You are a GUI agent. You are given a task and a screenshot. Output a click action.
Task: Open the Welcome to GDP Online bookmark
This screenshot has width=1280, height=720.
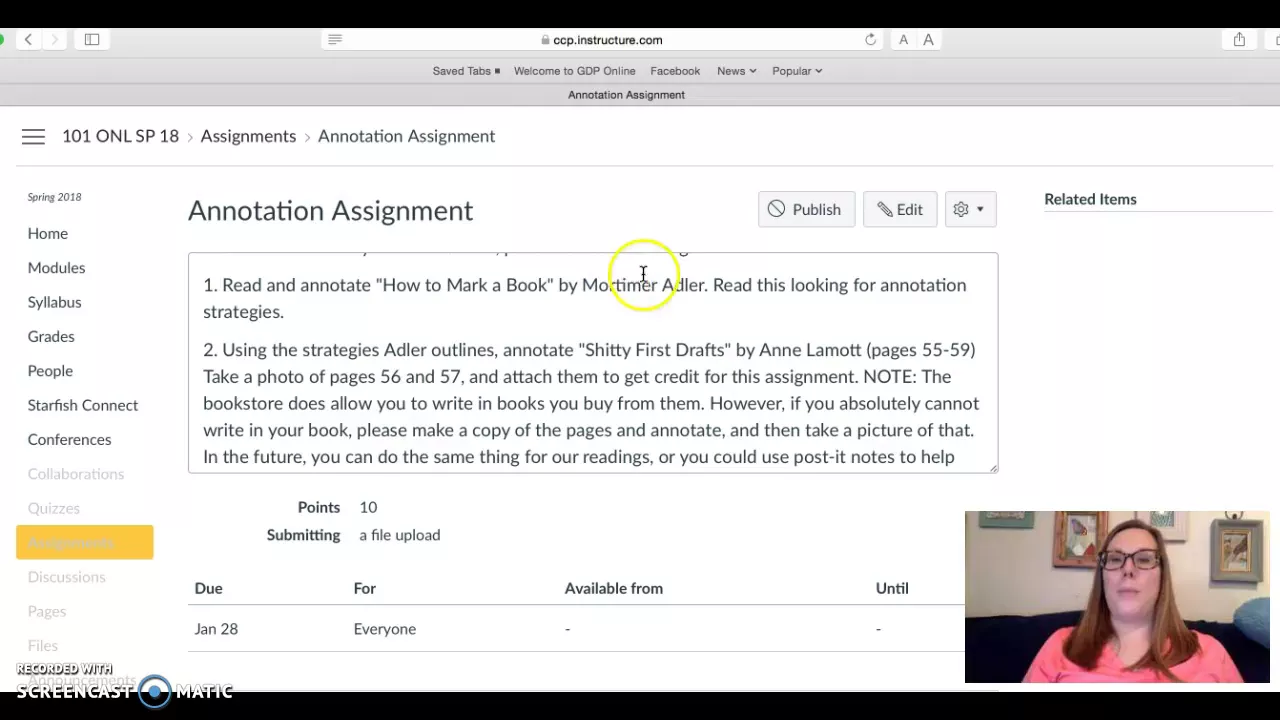pos(574,71)
